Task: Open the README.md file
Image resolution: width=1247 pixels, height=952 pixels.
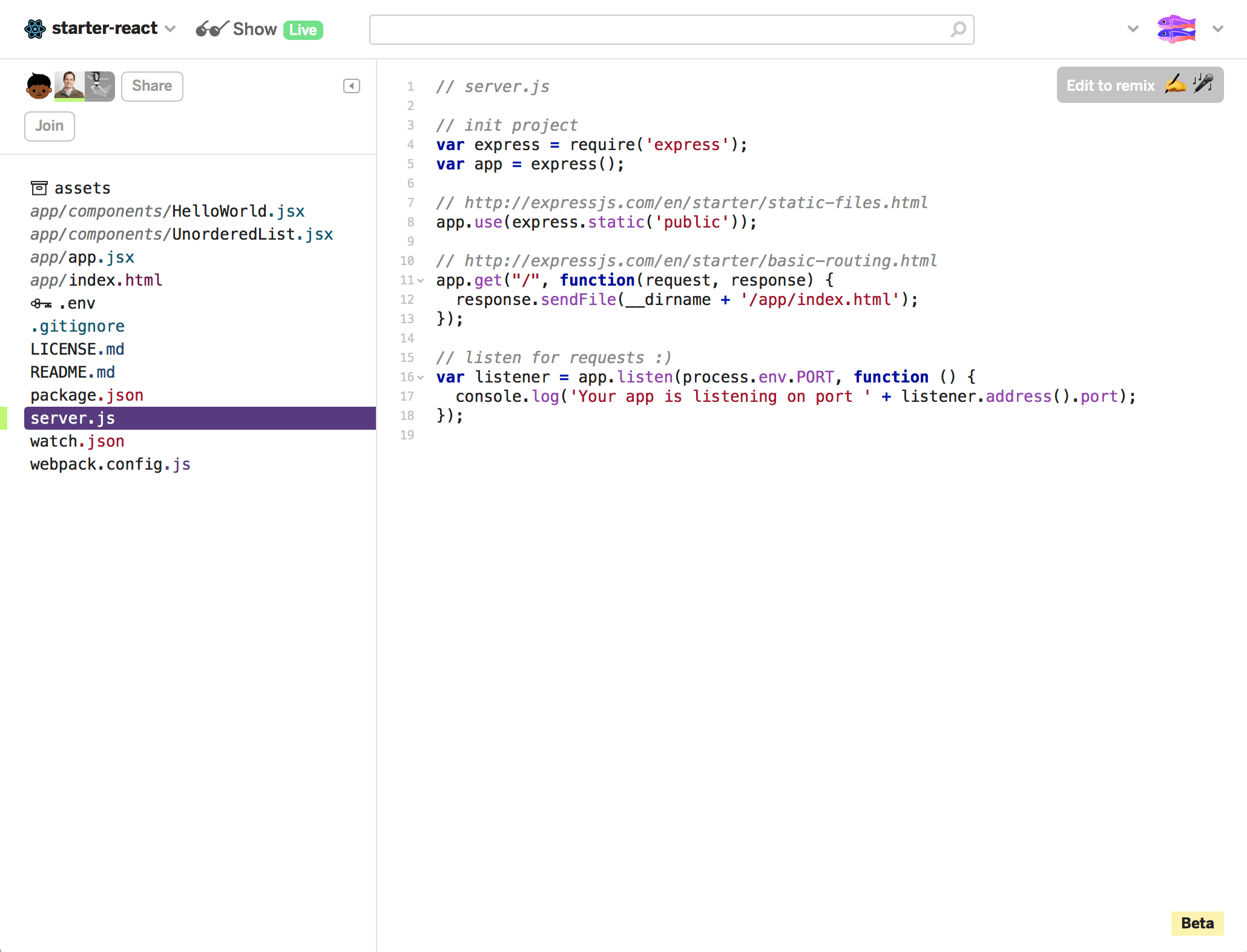Action: (x=73, y=372)
